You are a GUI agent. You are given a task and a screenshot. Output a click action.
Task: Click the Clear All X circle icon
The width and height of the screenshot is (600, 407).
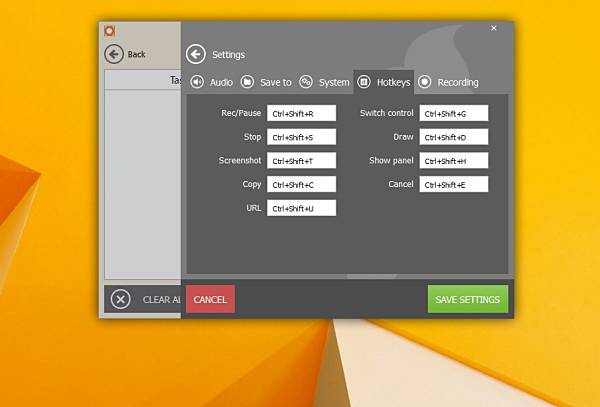[121, 299]
